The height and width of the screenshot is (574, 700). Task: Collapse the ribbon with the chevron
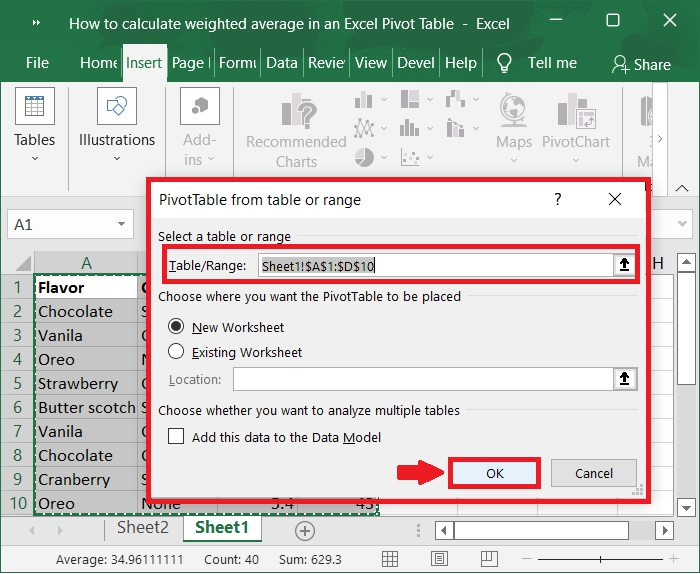point(682,188)
